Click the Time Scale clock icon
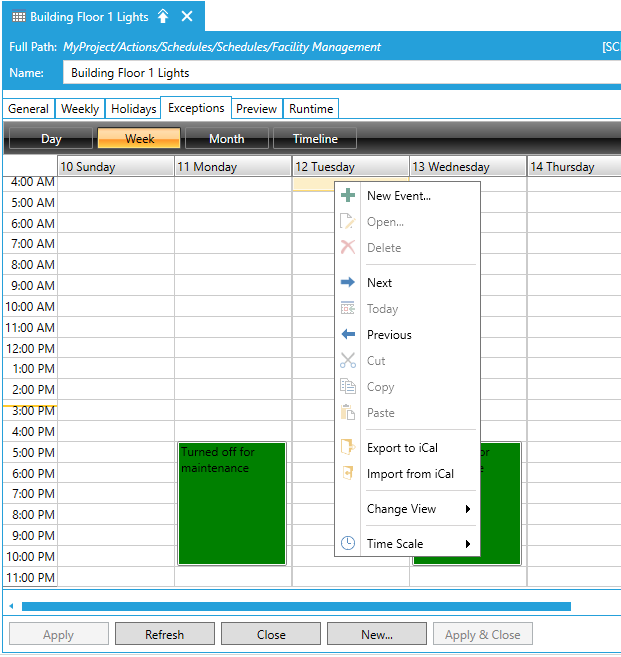 click(348, 544)
